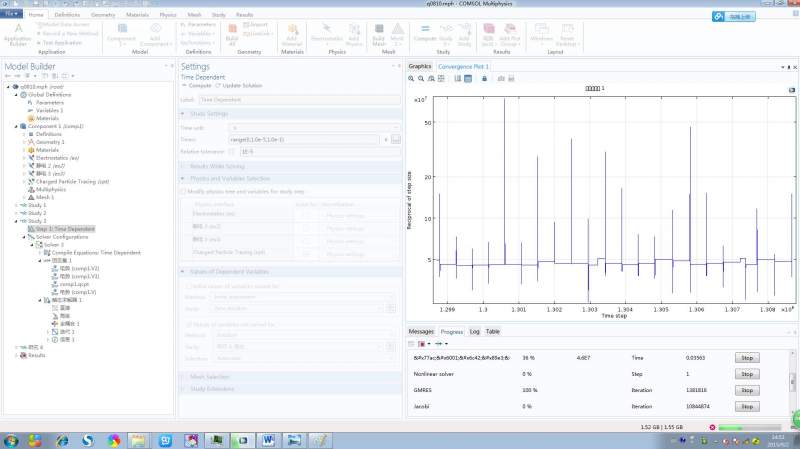Toggle Modify physics tree and variables checkbox
This screenshot has width=800, height=449.
(x=182, y=190)
